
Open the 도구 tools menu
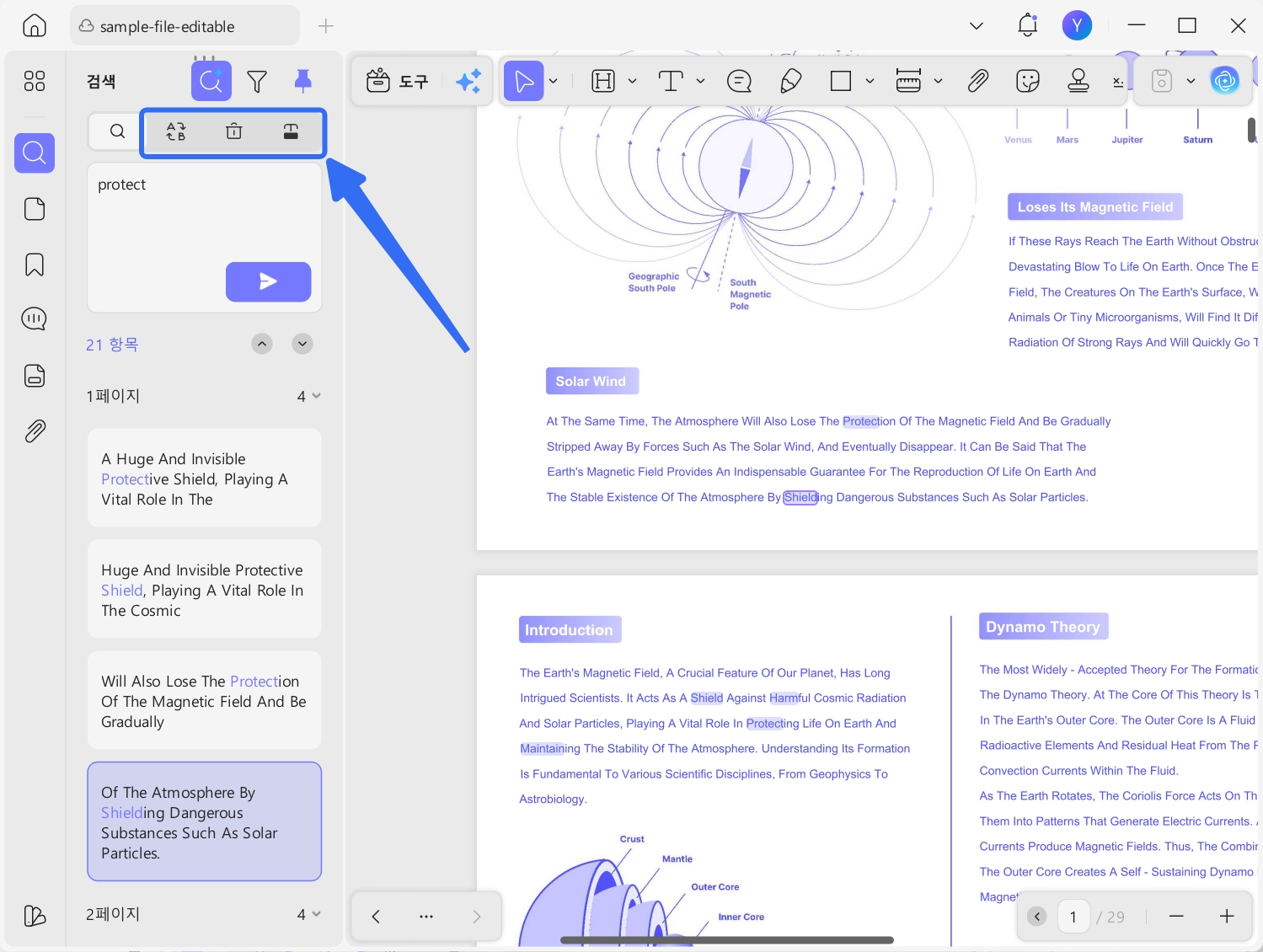coord(398,81)
